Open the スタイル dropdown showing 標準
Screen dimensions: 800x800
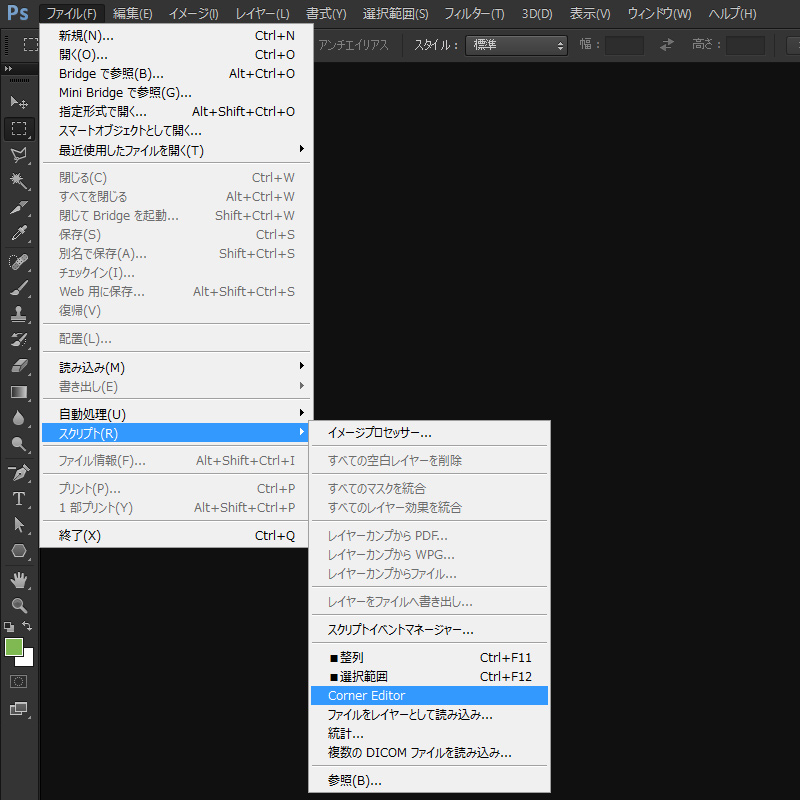click(x=516, y=45)
